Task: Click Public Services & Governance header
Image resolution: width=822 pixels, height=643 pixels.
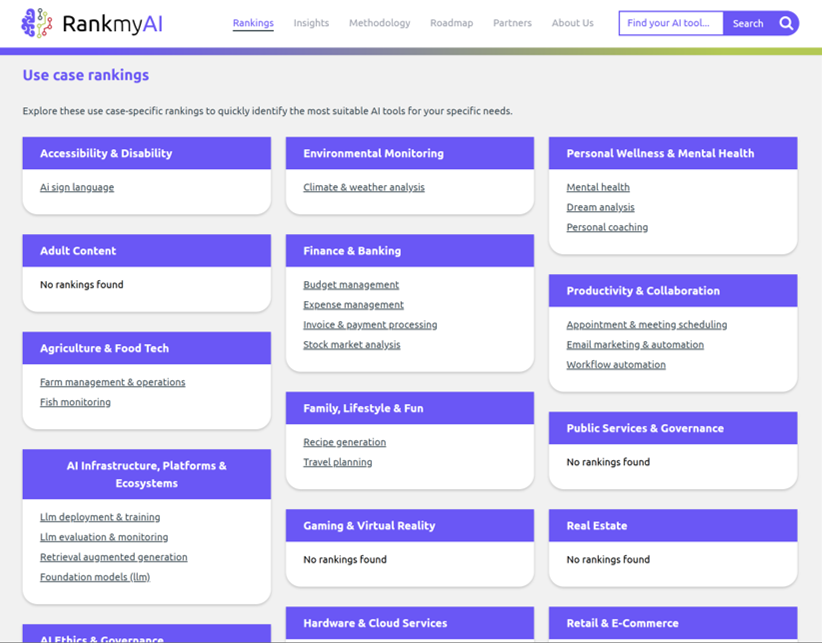Action: [673, 428]
